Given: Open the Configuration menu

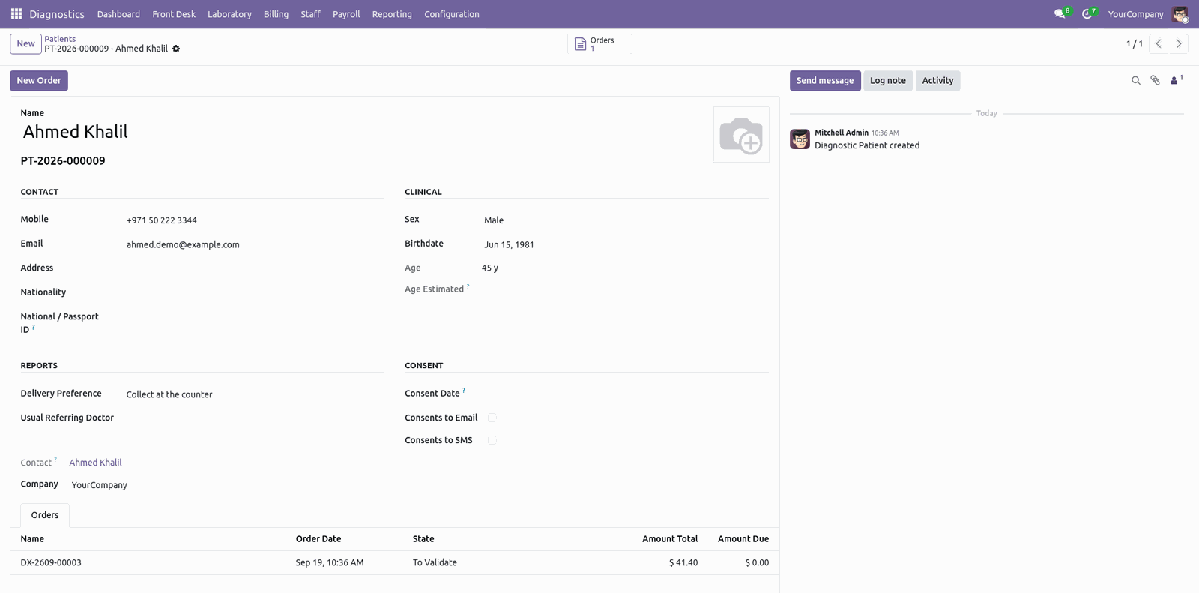Looking at the screenshot, I should (452, 14).
